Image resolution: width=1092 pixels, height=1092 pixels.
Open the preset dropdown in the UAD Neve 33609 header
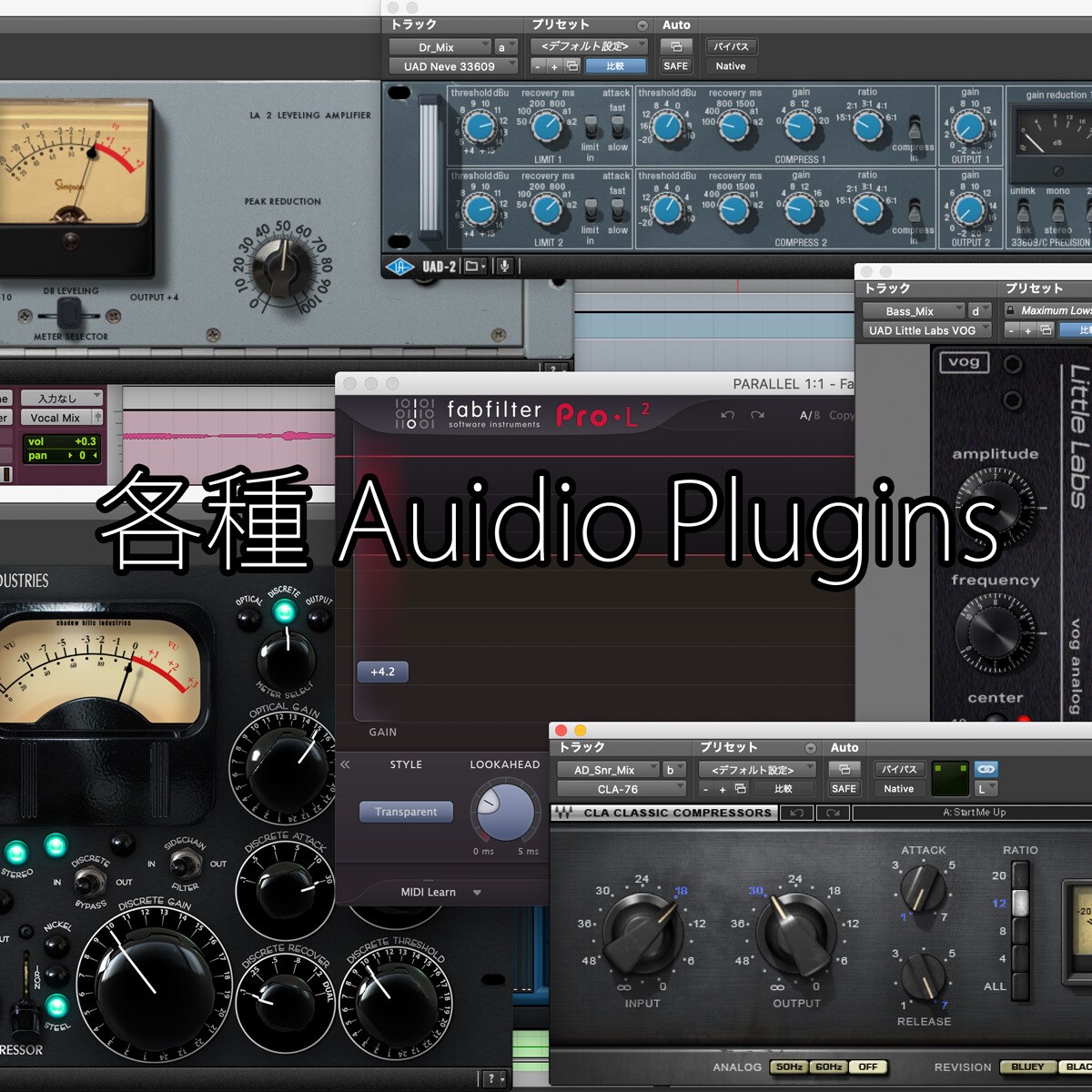tap(588, 46)
